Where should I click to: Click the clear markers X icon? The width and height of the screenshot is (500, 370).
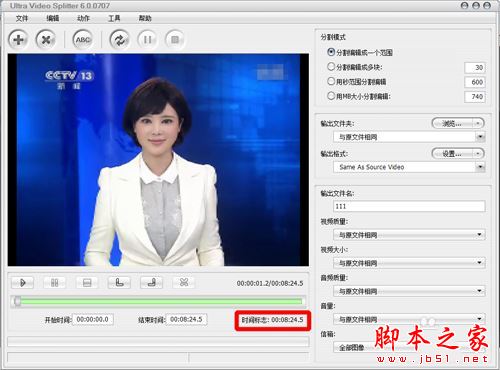184,283
